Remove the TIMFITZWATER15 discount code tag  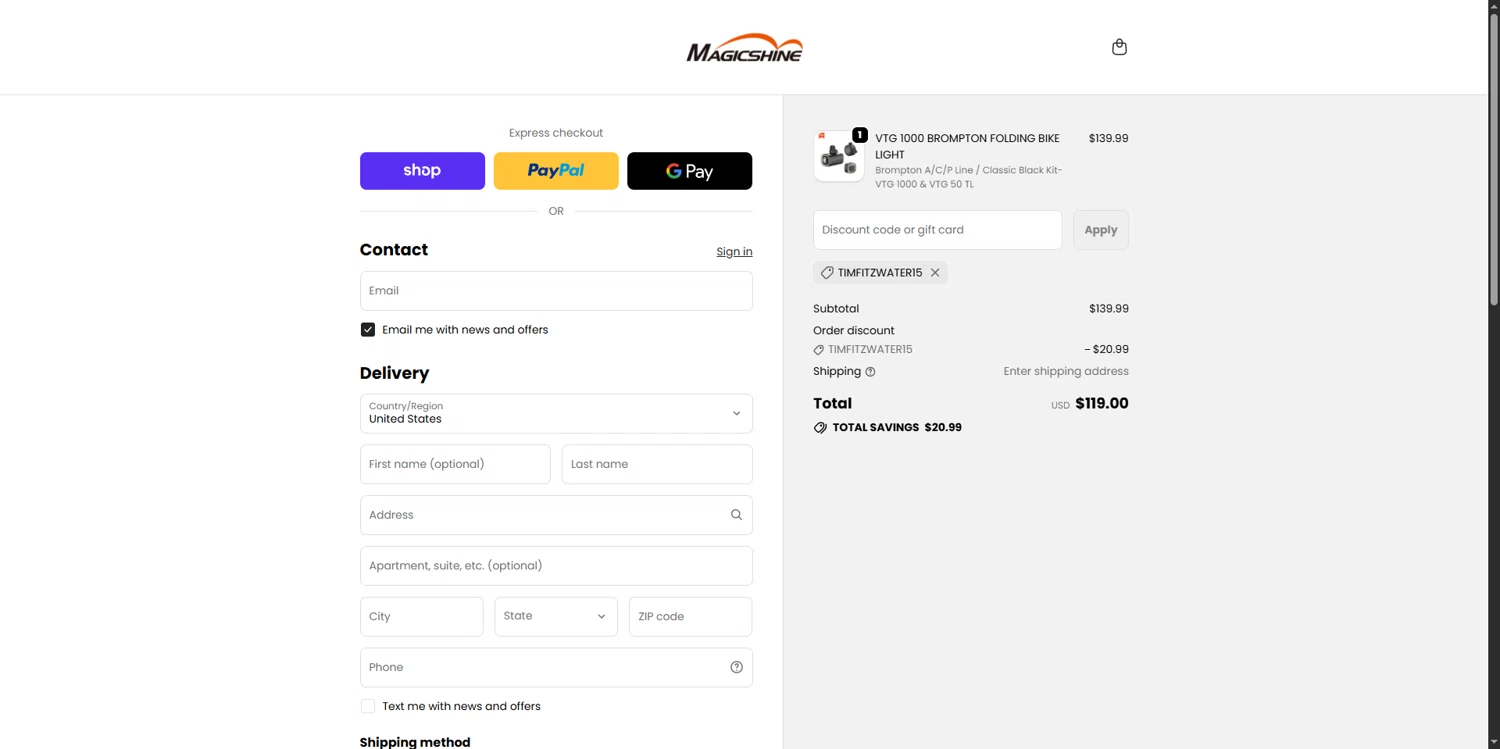935,272
